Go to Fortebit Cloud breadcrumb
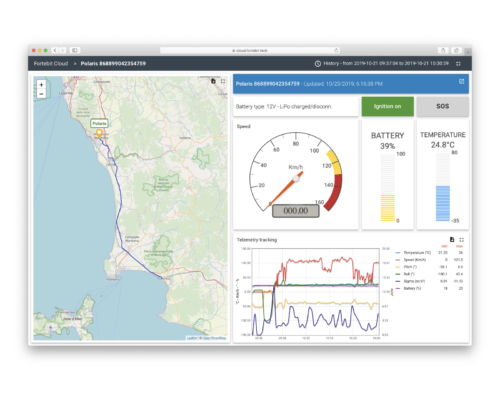This screenshot has height=401, width=500. [51, 63]
